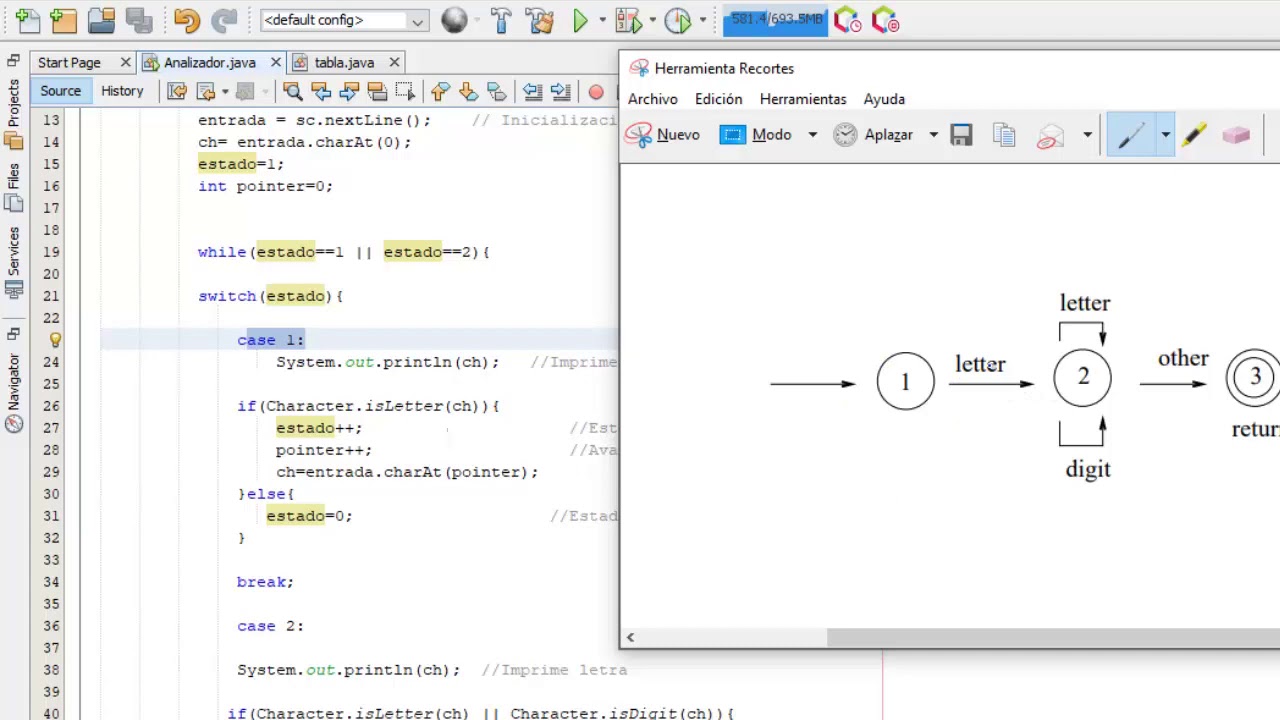Open the default config combo box
This screenshot has width=1280, height=720.
(x=345, y=20)
